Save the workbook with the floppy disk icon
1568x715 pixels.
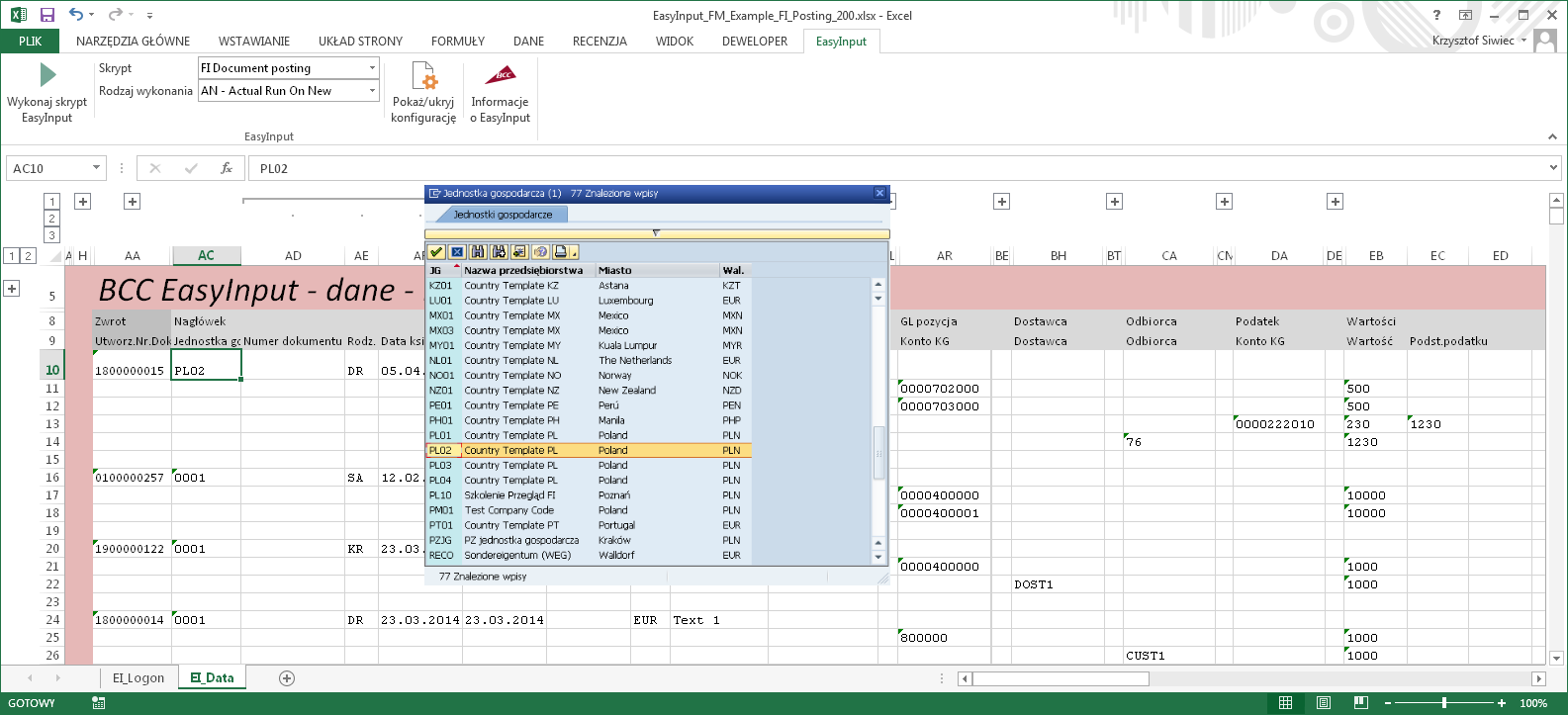tap(46, 15)
